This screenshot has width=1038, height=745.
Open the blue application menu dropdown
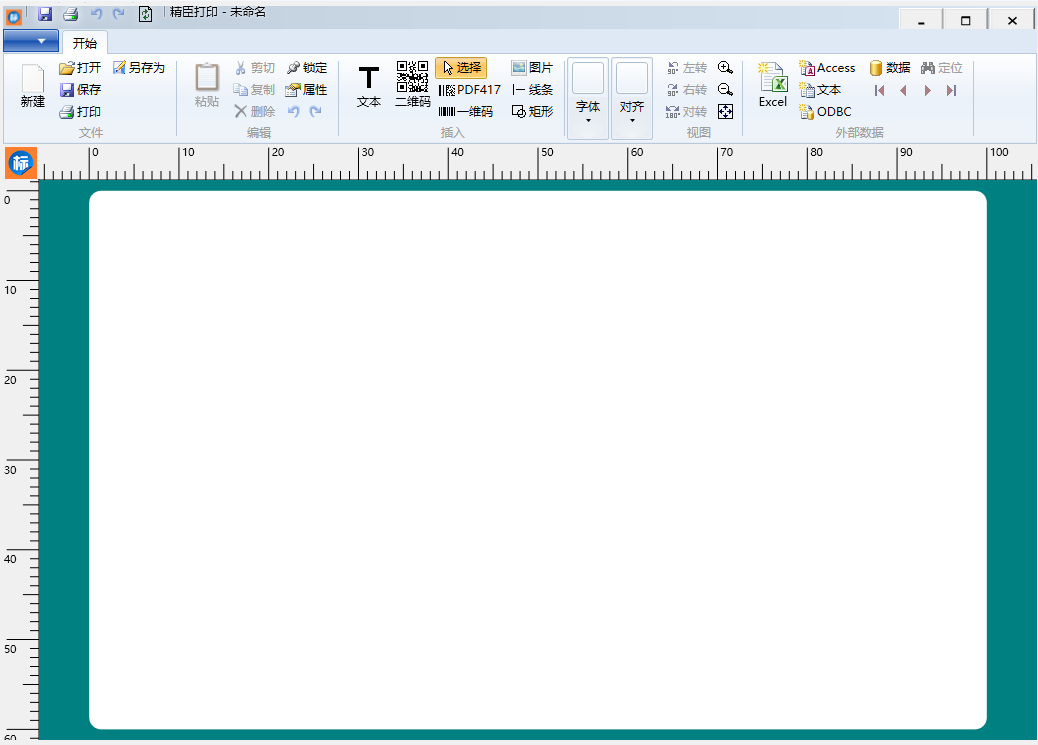30,41
